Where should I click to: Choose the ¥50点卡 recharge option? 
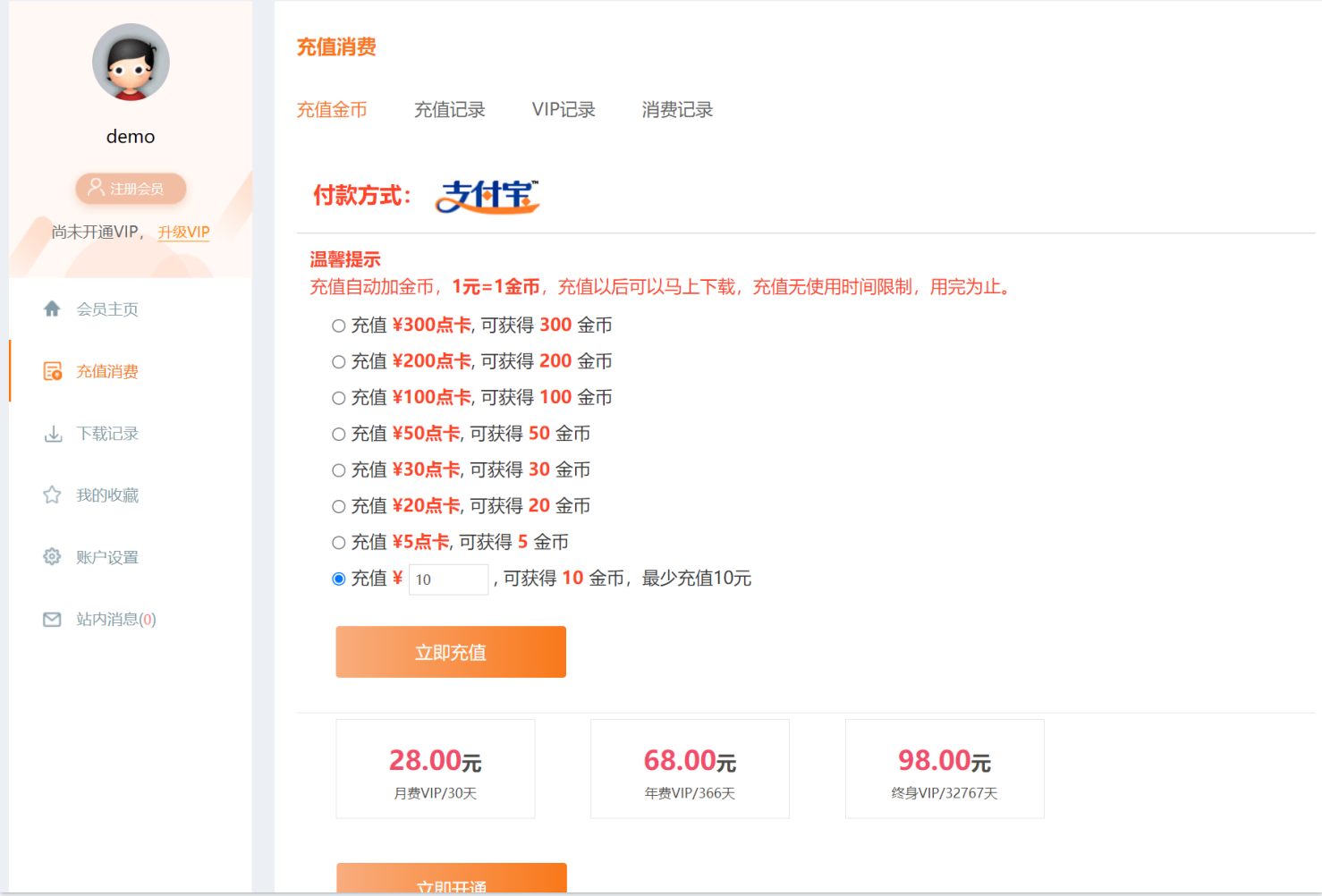pos(338,433)
